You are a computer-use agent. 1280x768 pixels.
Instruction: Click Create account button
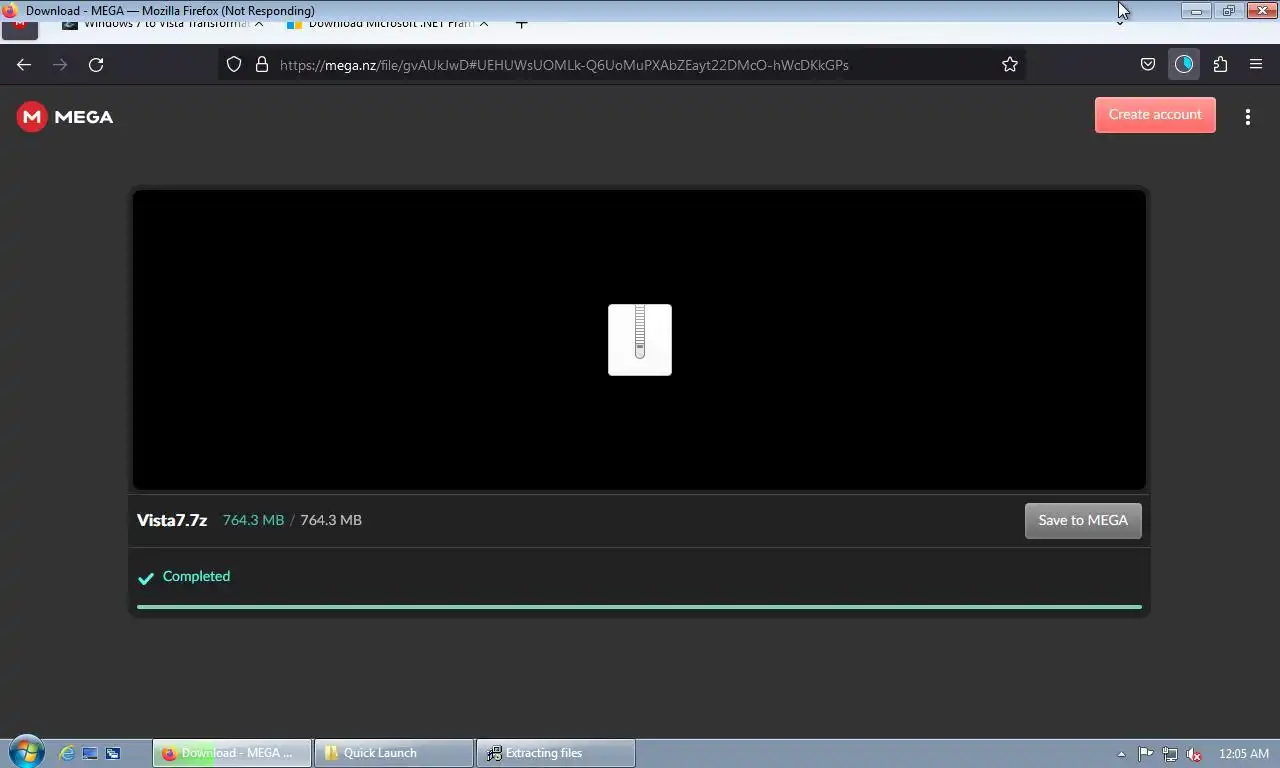click(1155, 115)
